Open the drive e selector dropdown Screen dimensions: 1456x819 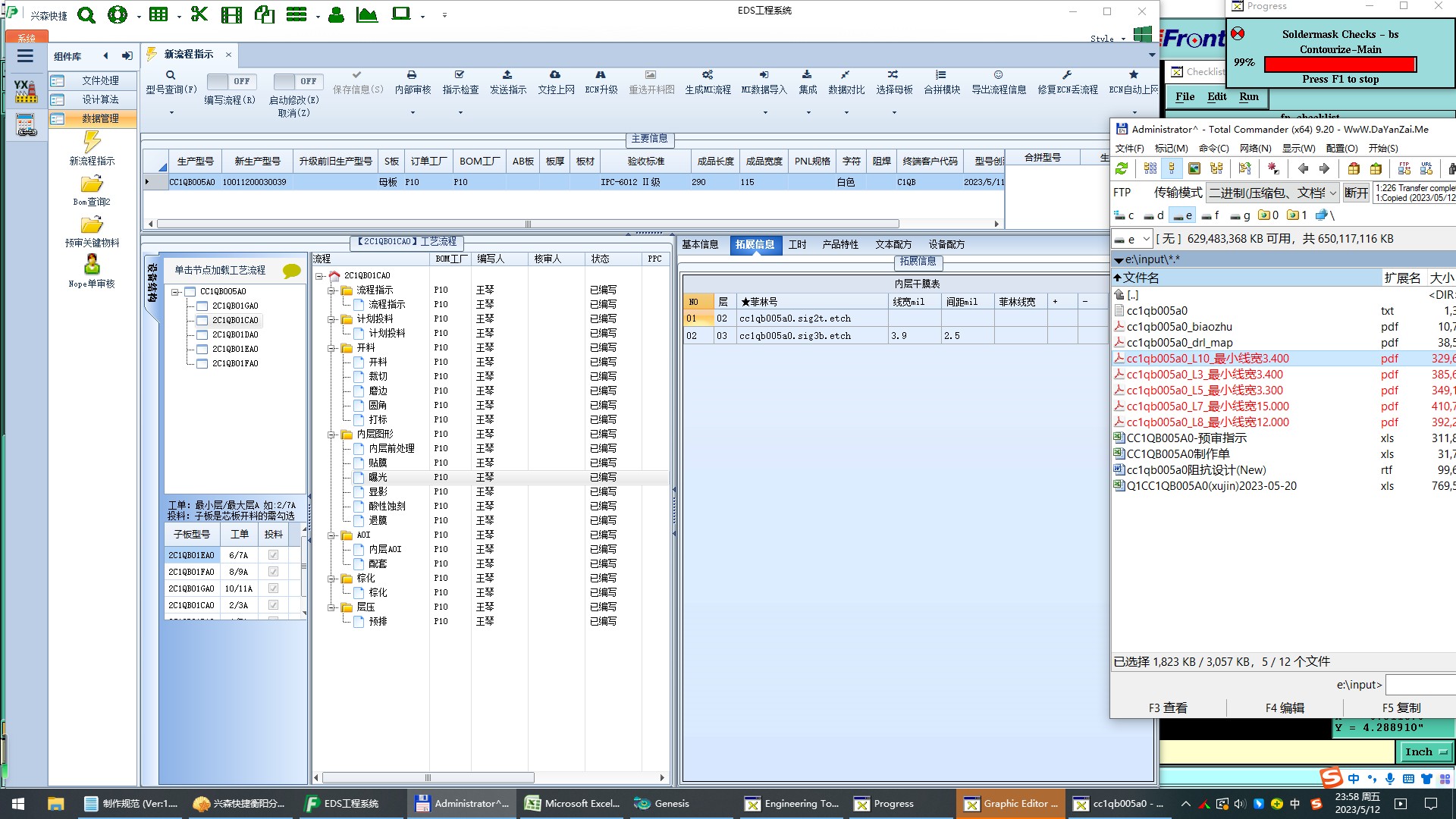click(x=1132, y=239)
